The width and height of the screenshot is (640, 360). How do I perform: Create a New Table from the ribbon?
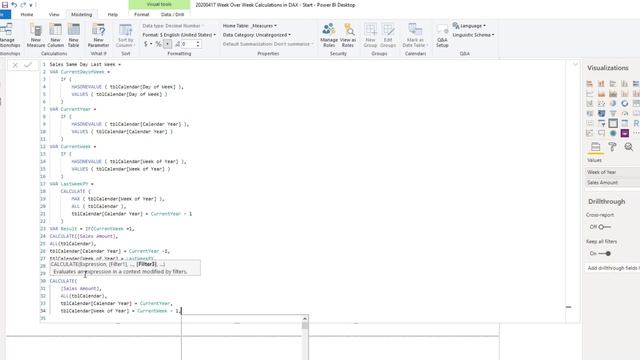[x=73, y=35]
